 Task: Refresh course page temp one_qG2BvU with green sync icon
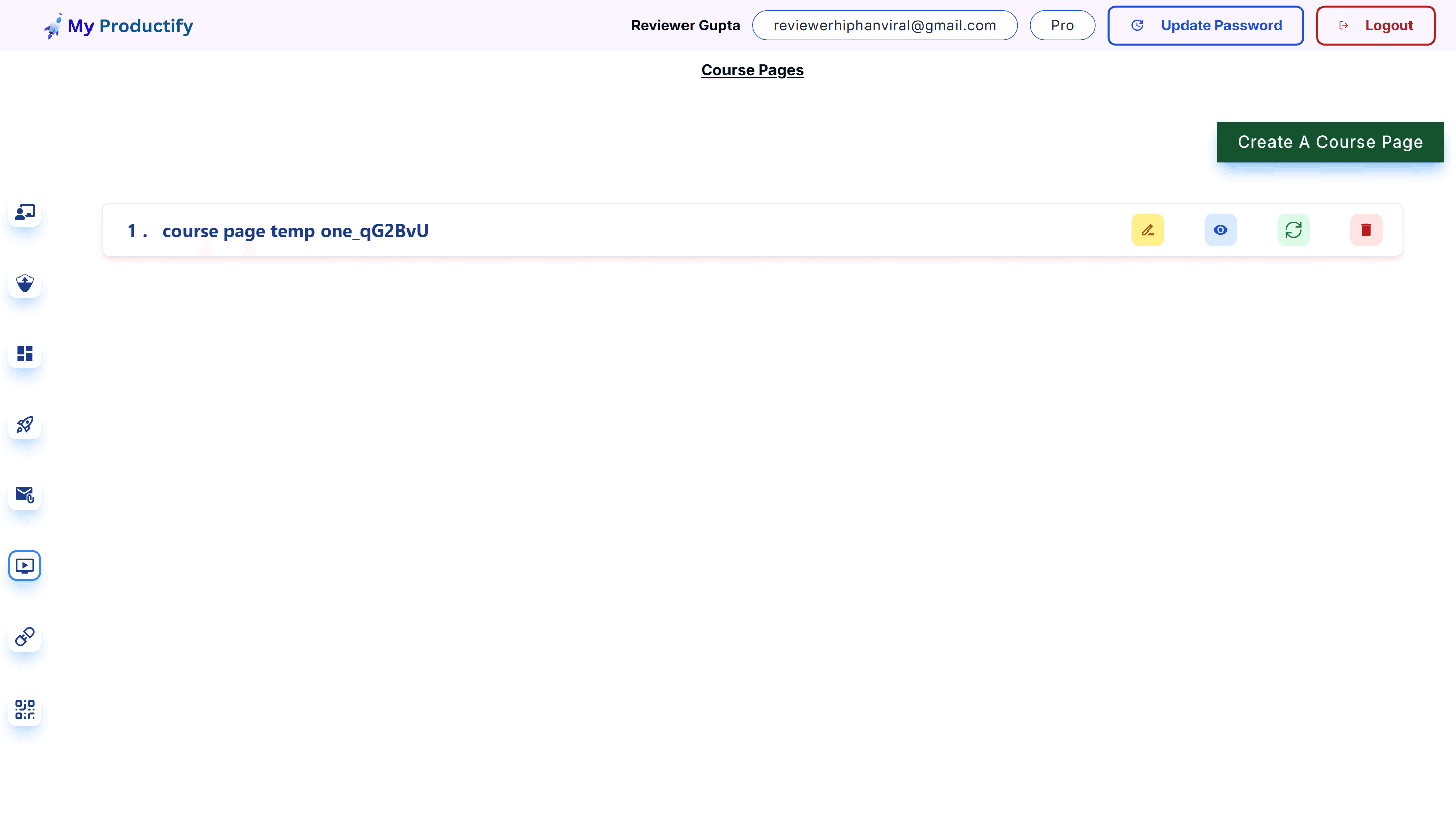tap(1293, 230)
